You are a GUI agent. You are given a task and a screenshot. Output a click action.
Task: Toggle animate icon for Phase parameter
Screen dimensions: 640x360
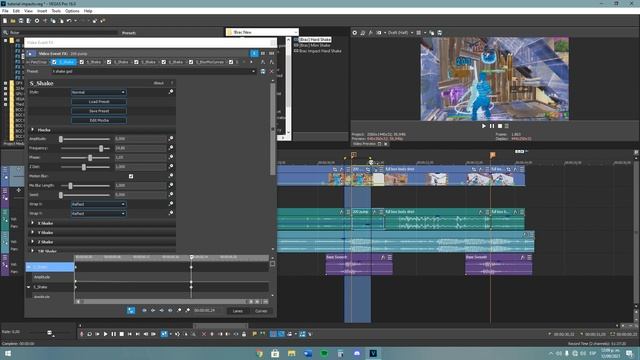click(171, 157)
